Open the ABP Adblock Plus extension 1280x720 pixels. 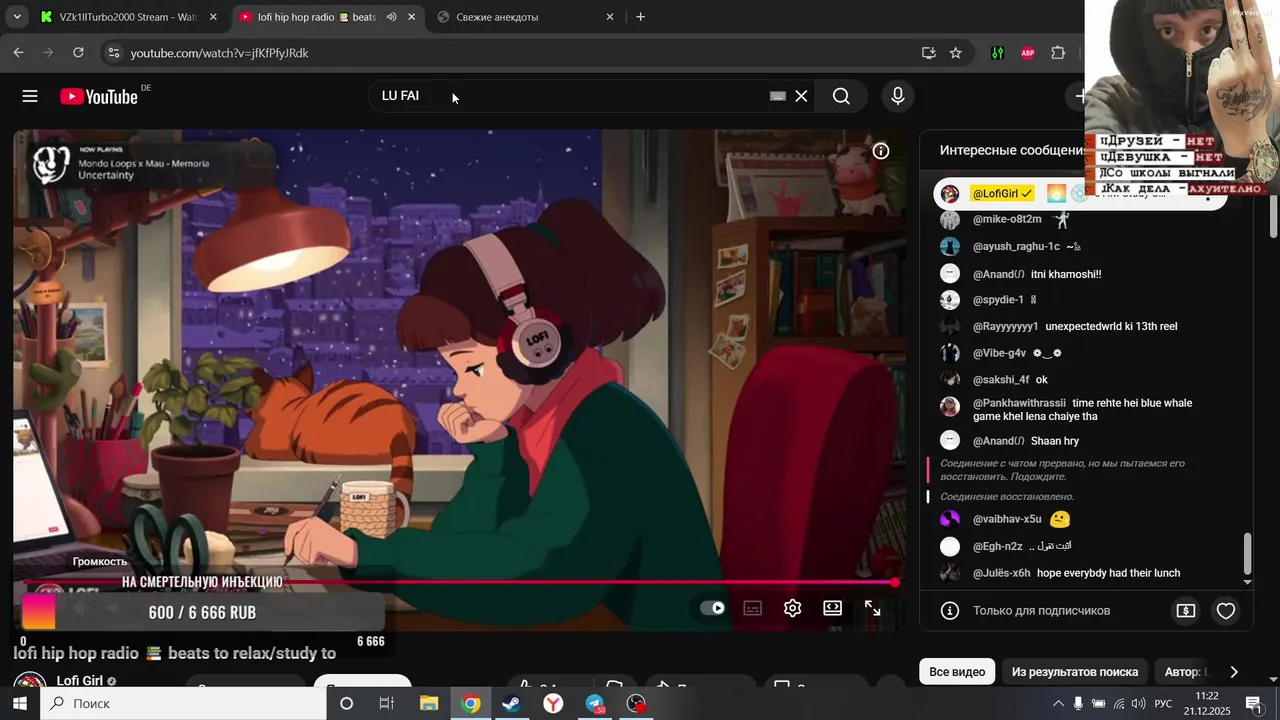click(1028, 53)
